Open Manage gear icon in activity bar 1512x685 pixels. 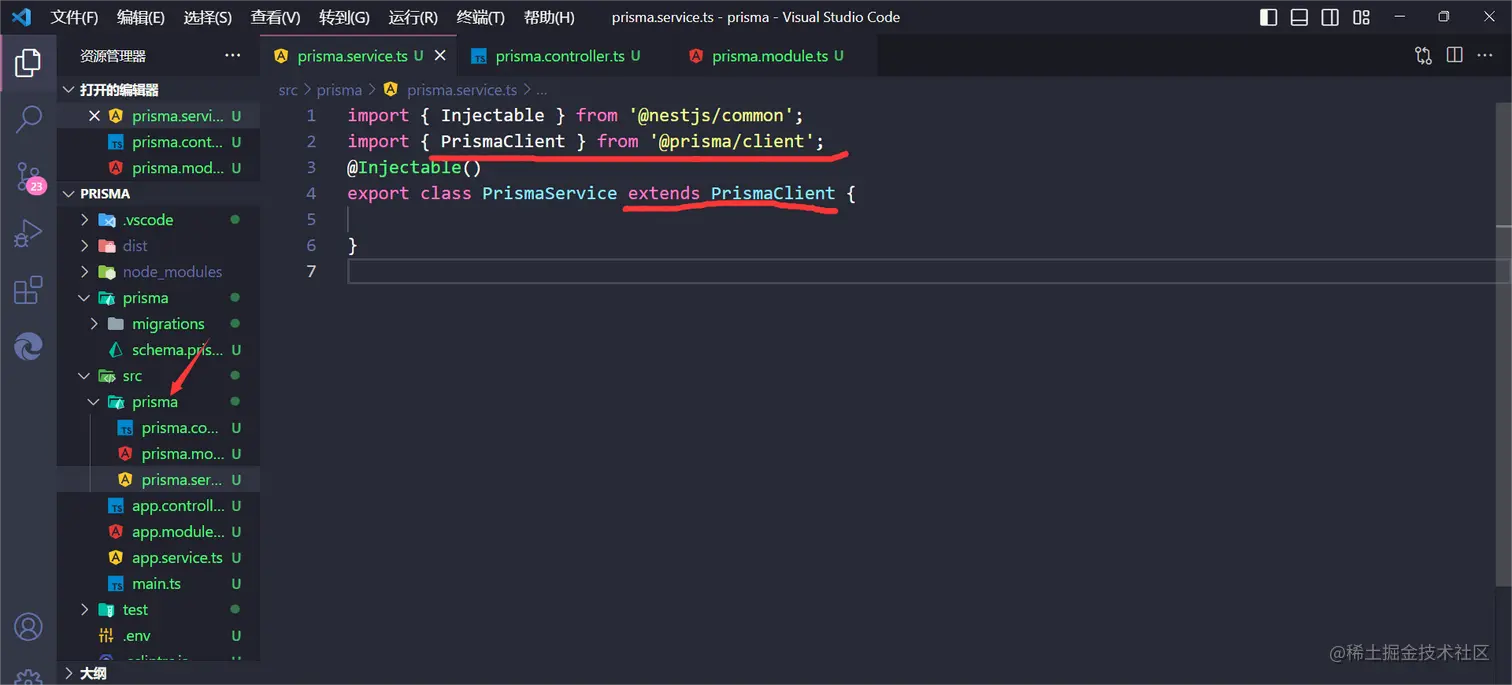point(28,677)
